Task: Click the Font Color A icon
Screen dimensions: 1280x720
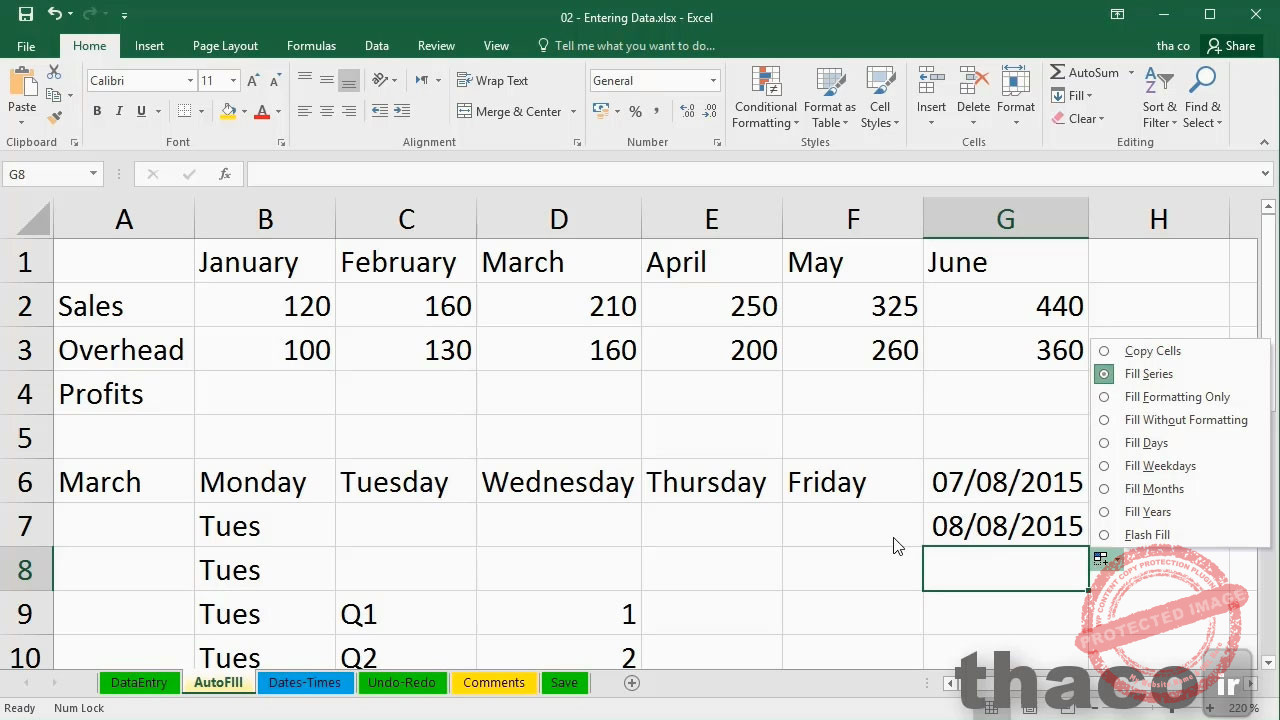Action: point(262,111)
